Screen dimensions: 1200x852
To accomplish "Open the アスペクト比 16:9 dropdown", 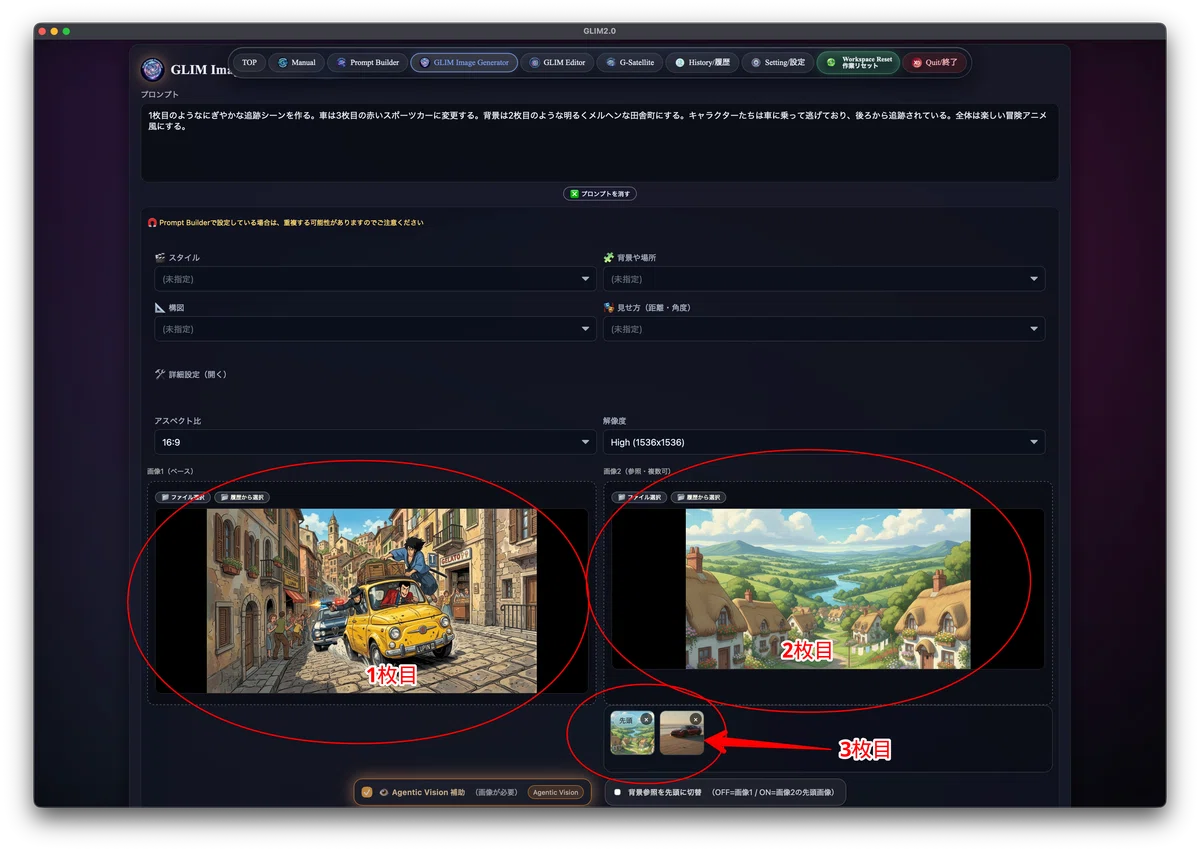I will [375, 442].
